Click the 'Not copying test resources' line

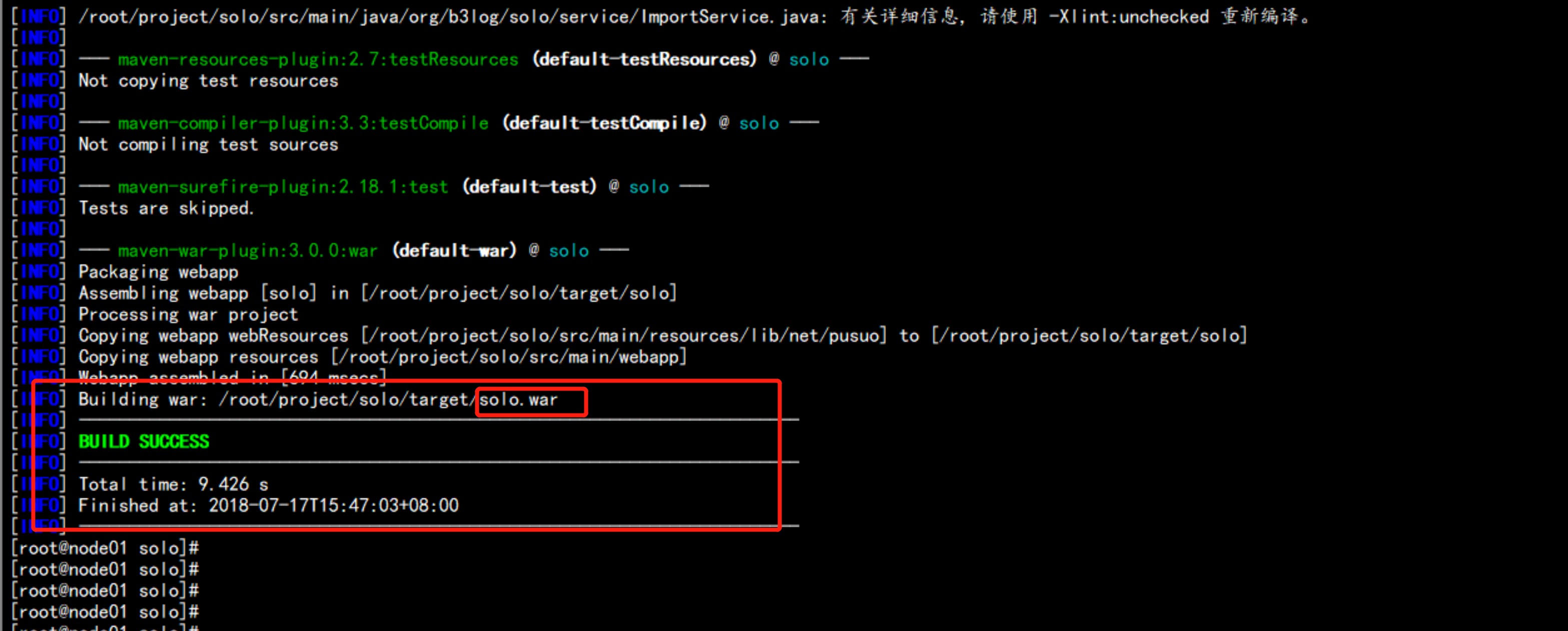tap(208, 80)
